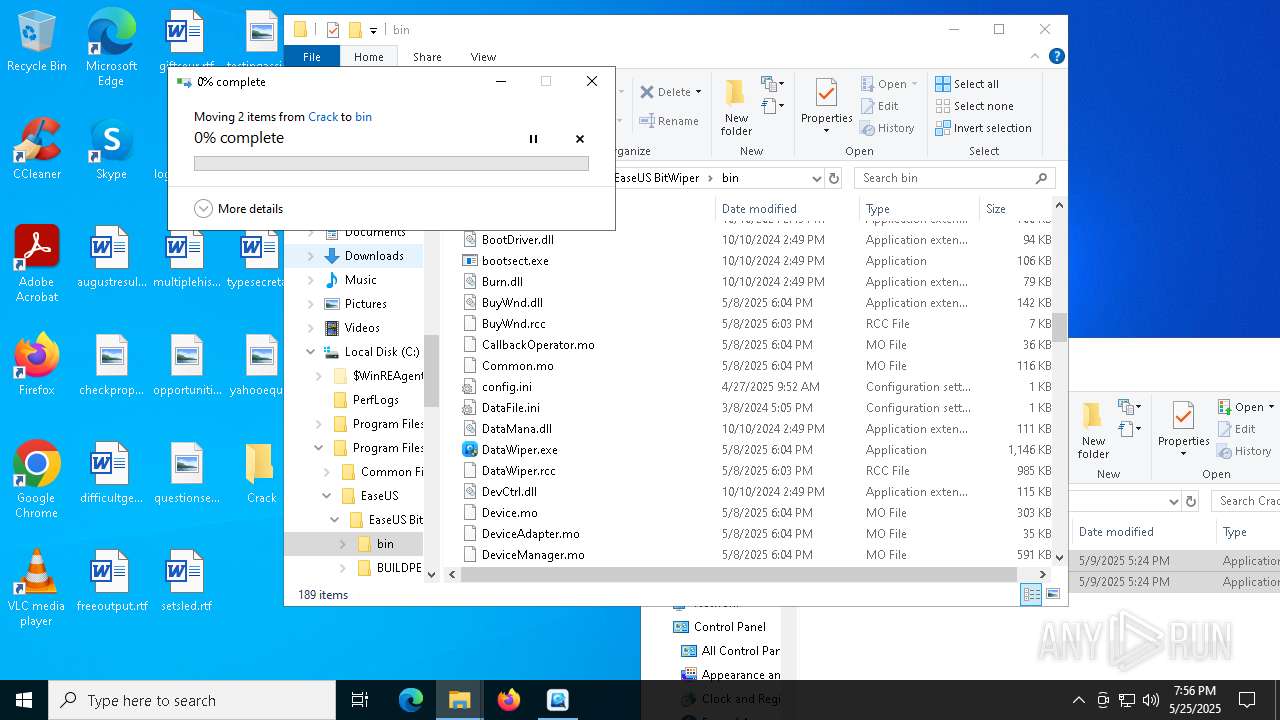Viewport: 1280px width, 720px height.
Task: Open the Delete dropdown arrow
Action: click(x=698, y=92)
